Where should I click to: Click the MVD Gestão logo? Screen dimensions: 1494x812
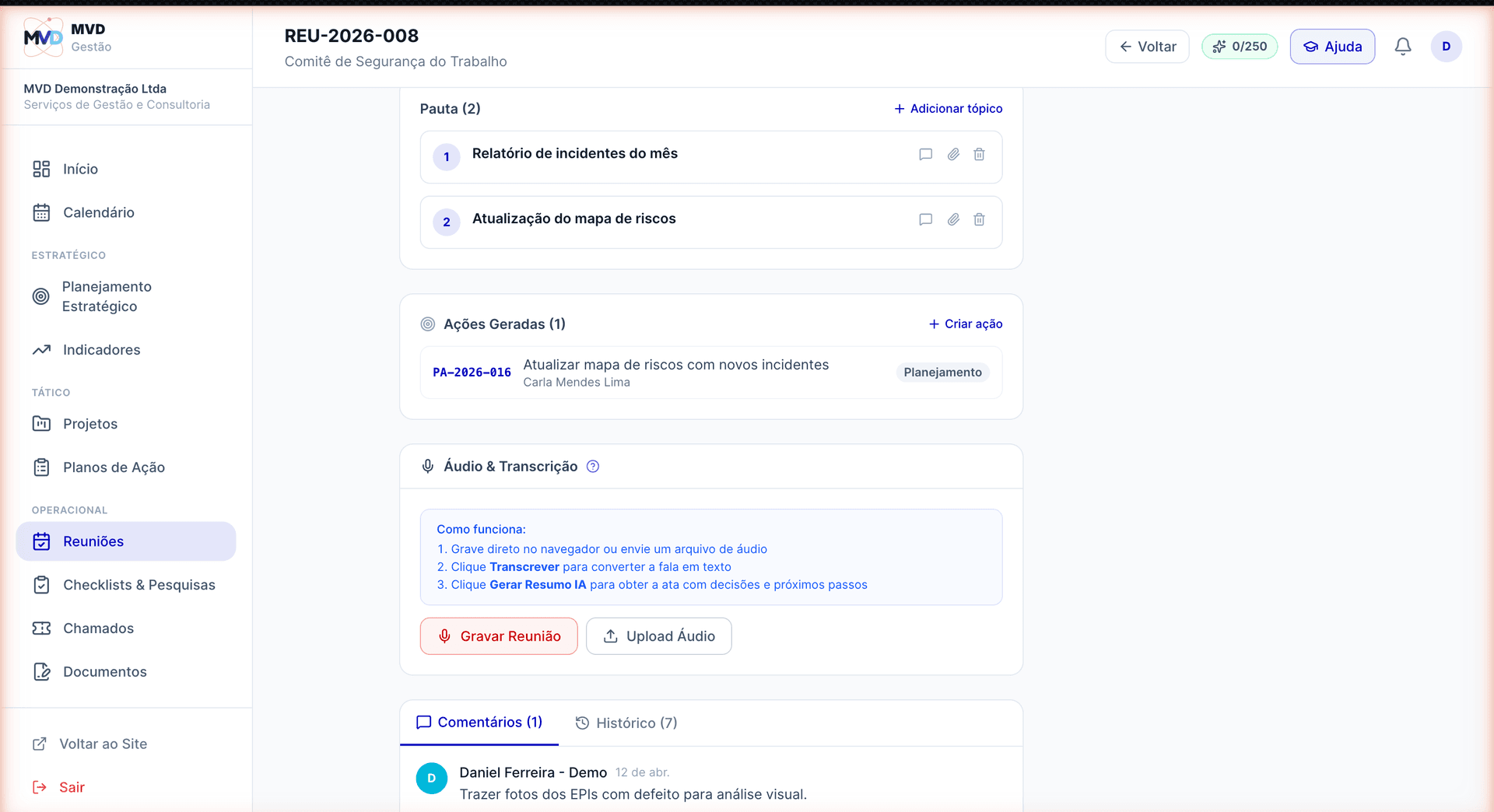tap(43, 37)
